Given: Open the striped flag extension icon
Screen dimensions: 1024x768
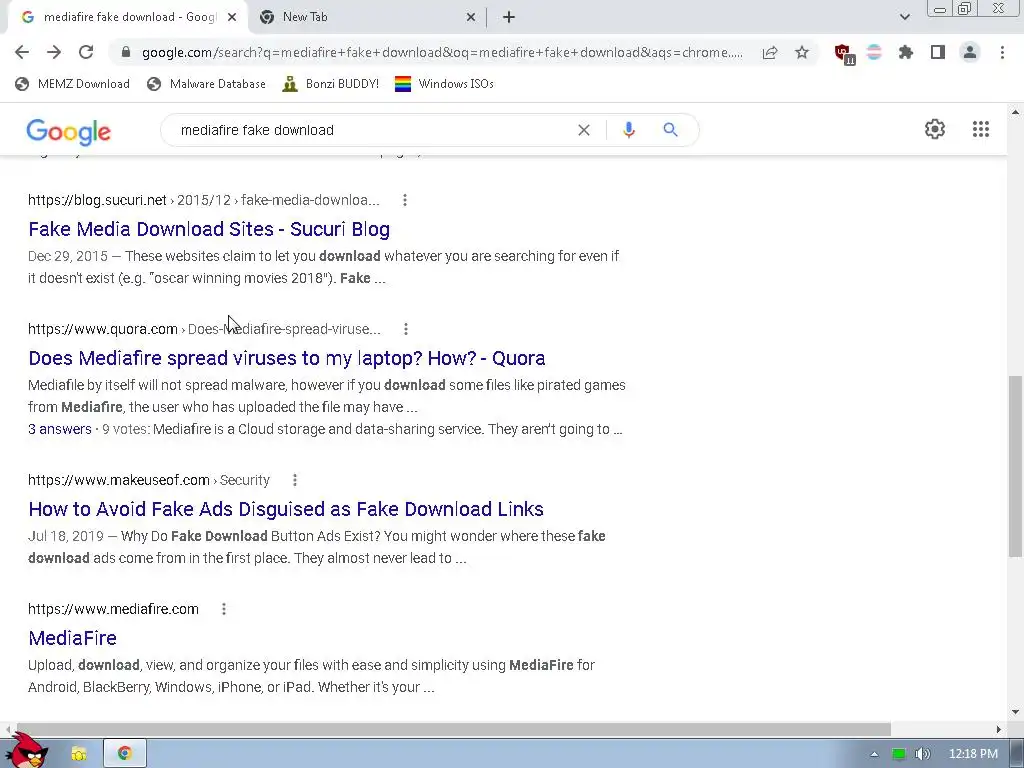Looking at the screenshot, I should point(874,52).
